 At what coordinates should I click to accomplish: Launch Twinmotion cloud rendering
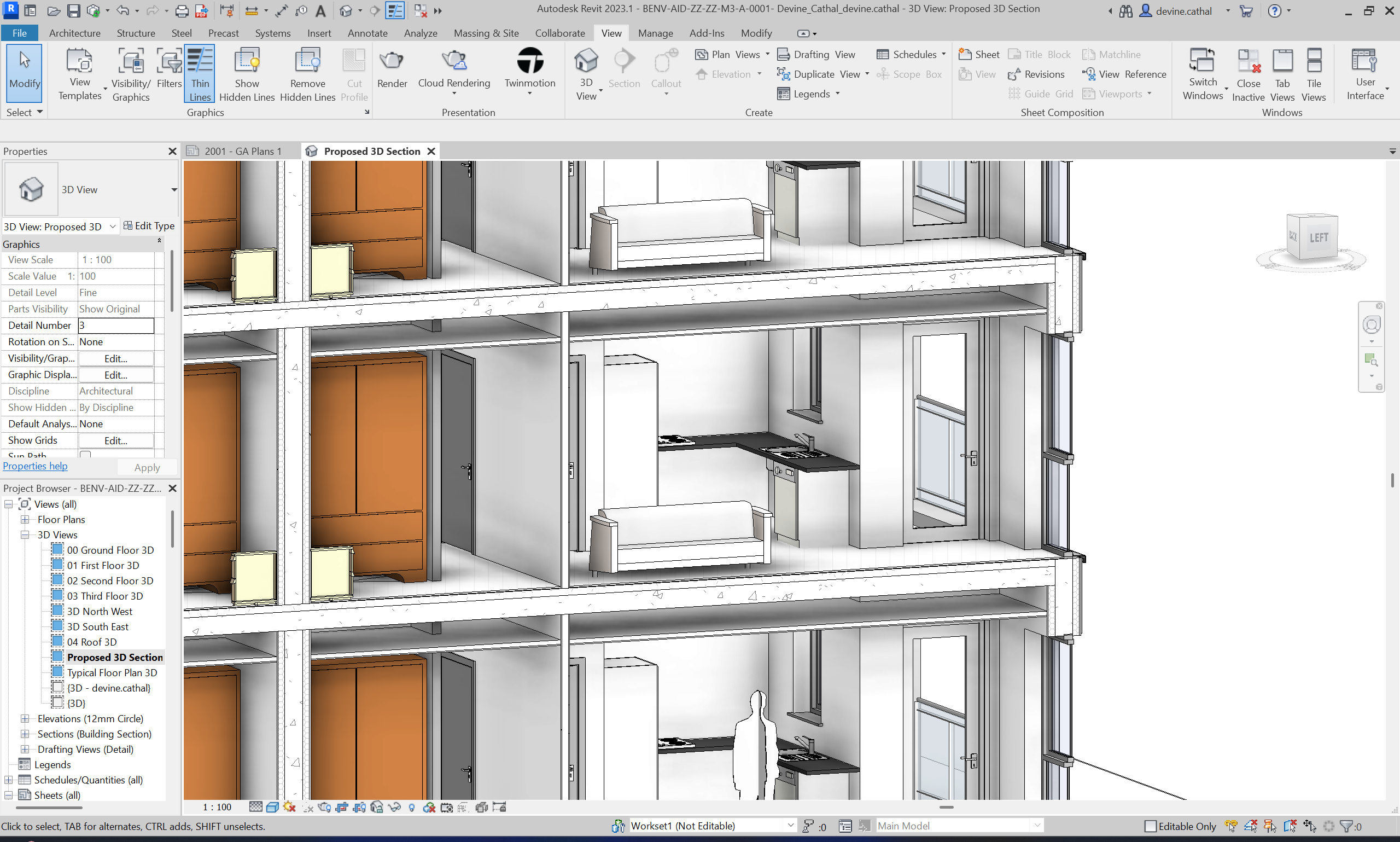coord(529,68)
